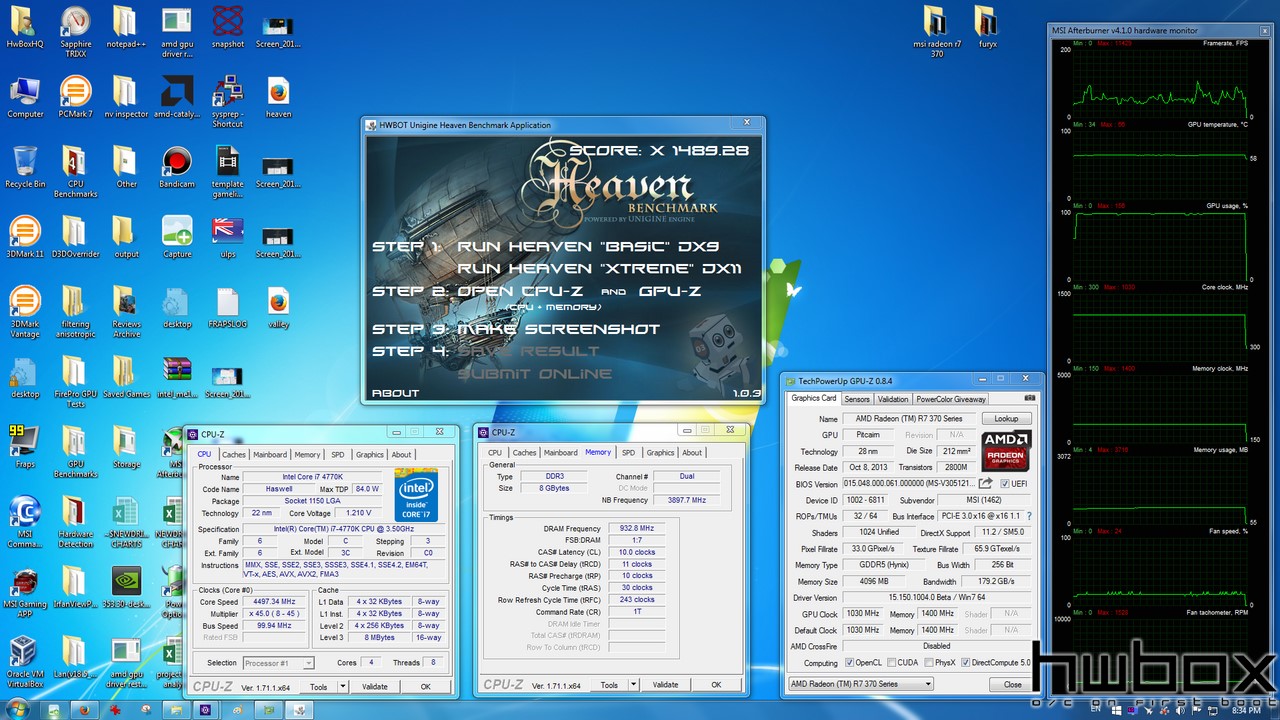Open Tools dropdown arrow in CPU-Z CPU window
Image resolution: width=1280 pixels, height=720 pixels.
coord(343,687)
